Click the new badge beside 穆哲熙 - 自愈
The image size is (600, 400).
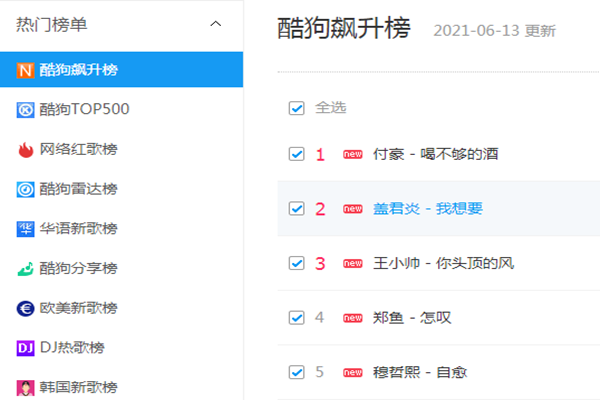352,372
